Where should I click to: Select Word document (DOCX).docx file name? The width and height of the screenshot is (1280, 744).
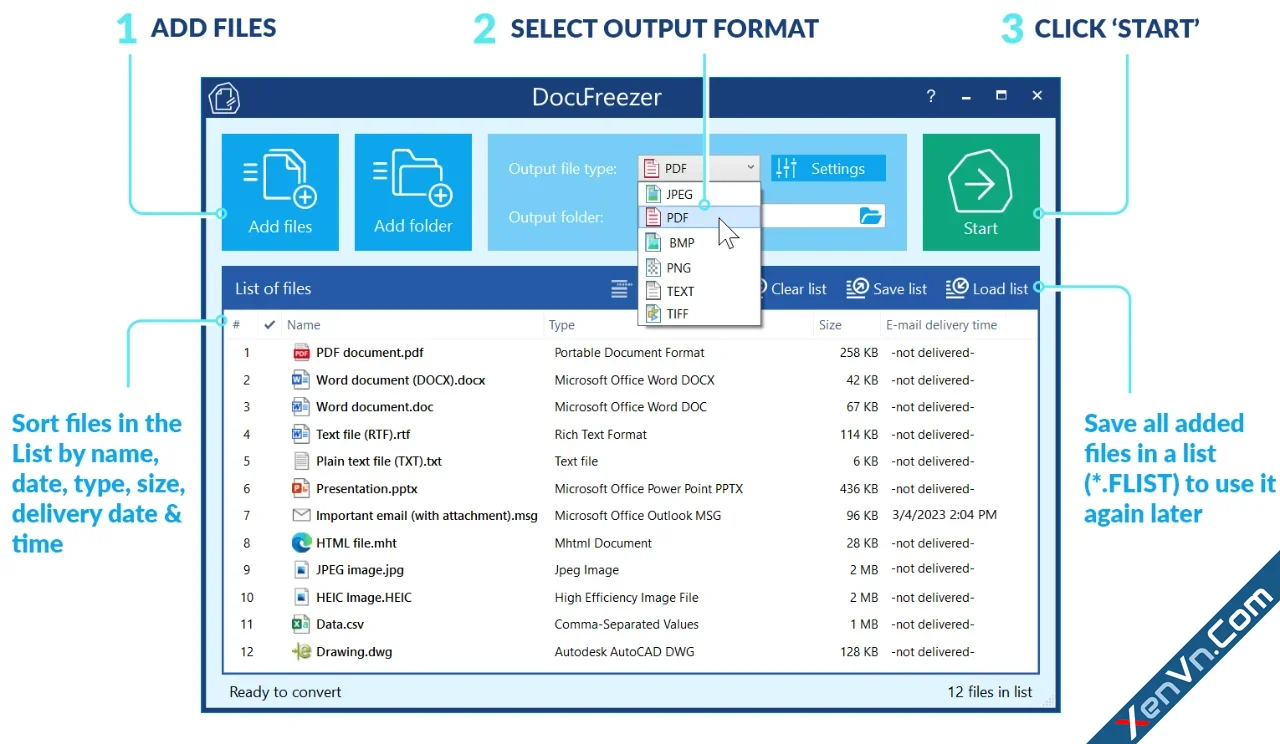point(400,380)
